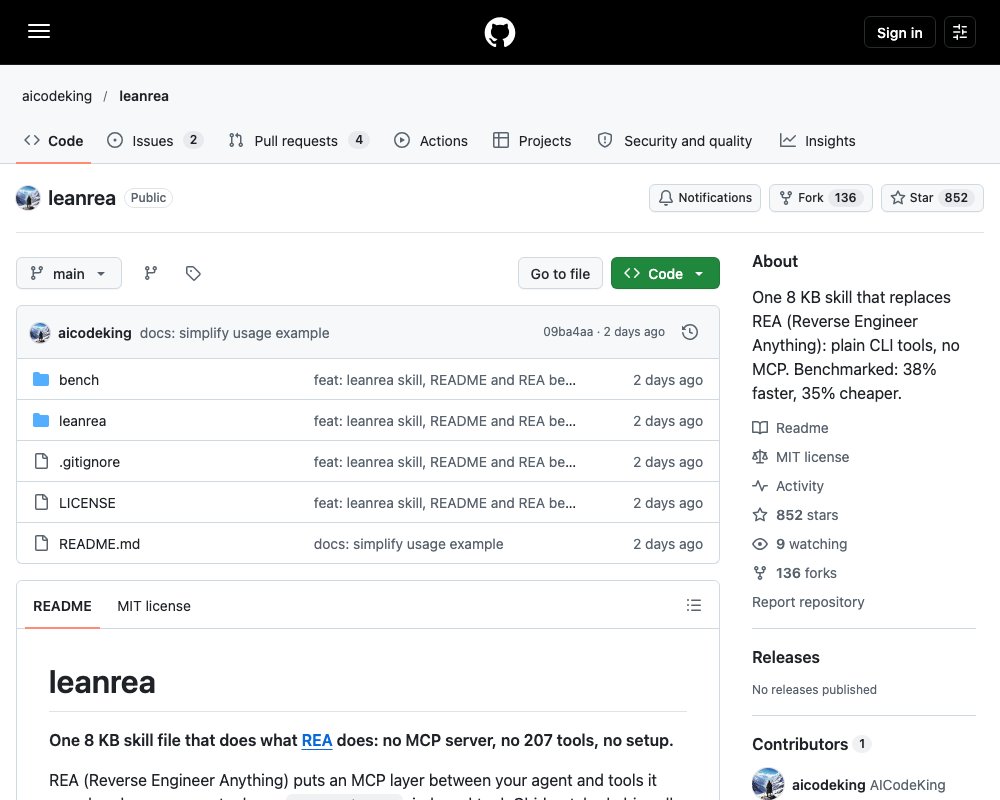Open the aicodeking owner link in breadcrumb
Viewport: 1000px width, 800px height.
[57, 96]
